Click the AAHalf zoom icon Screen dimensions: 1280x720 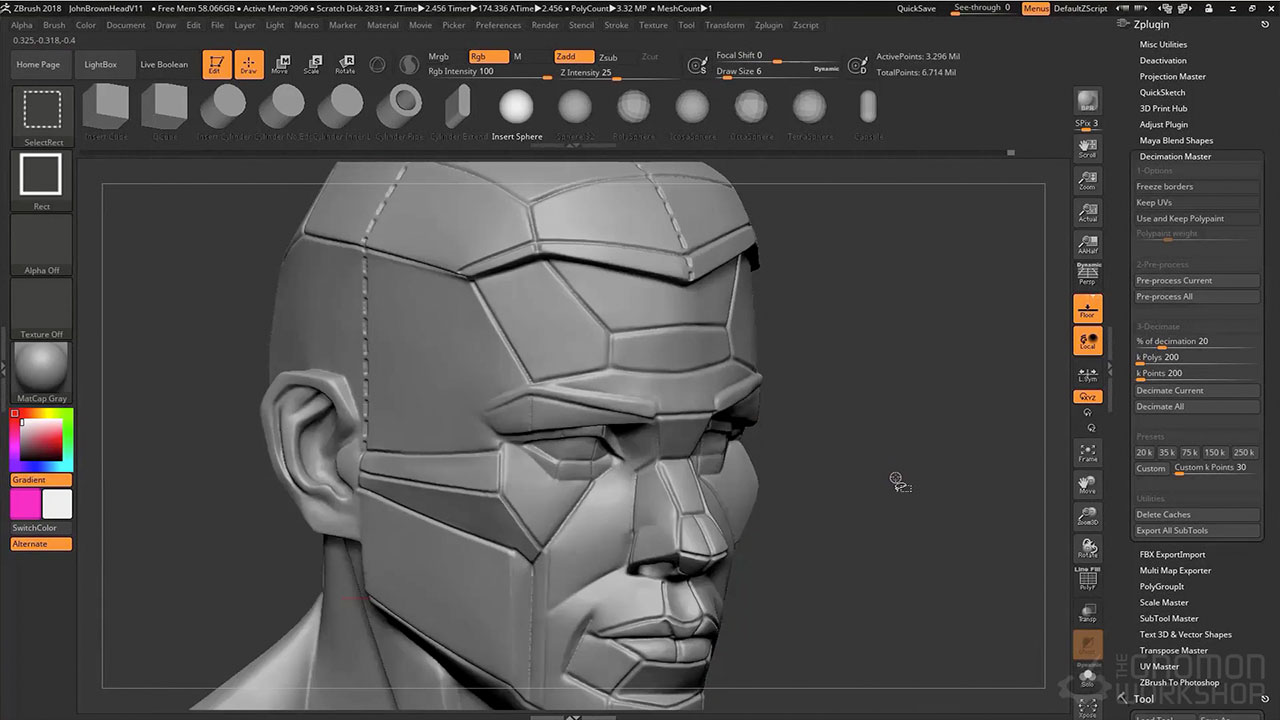(1087, 244)
